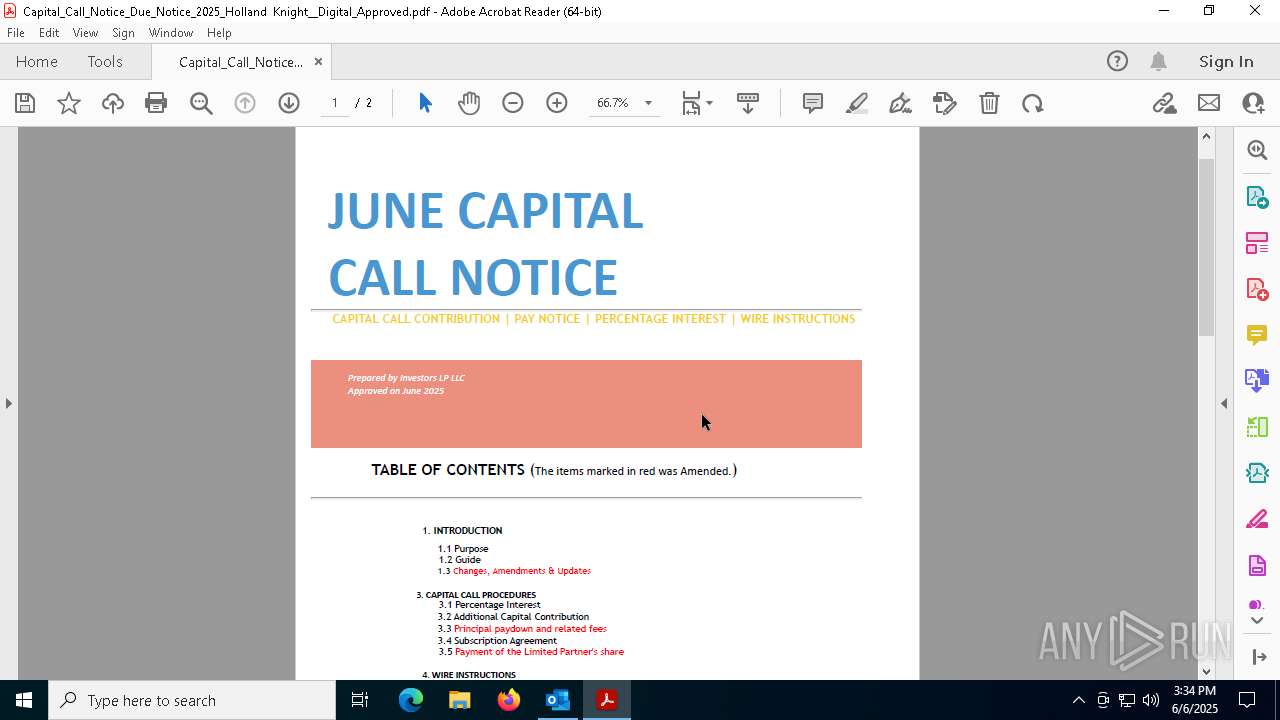The width and height of the screenshot is (1280, 720).
Task: Share this file with other people
Action: pos(1253,103)
